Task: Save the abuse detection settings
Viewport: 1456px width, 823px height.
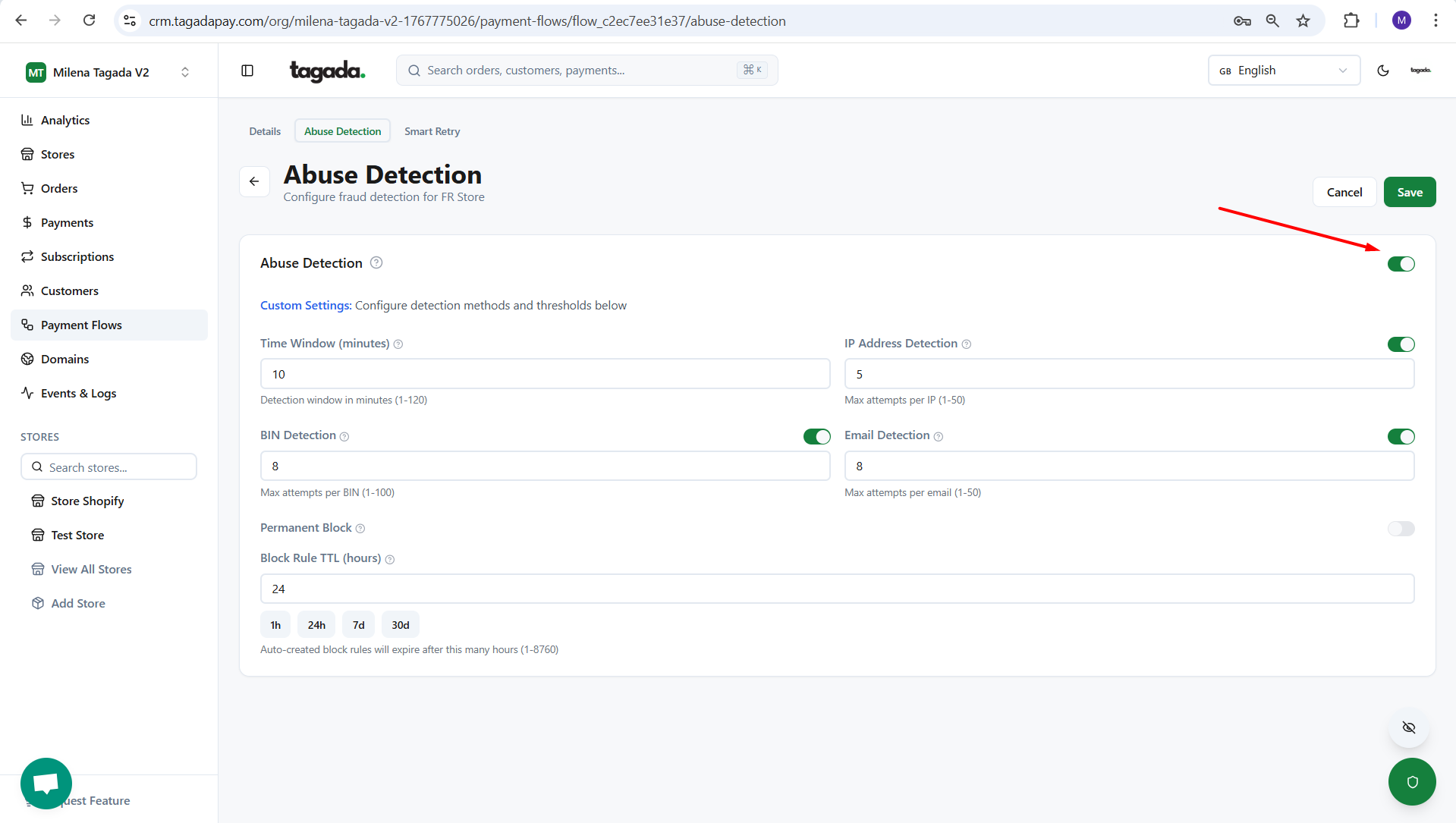Action: point(1409,192)
